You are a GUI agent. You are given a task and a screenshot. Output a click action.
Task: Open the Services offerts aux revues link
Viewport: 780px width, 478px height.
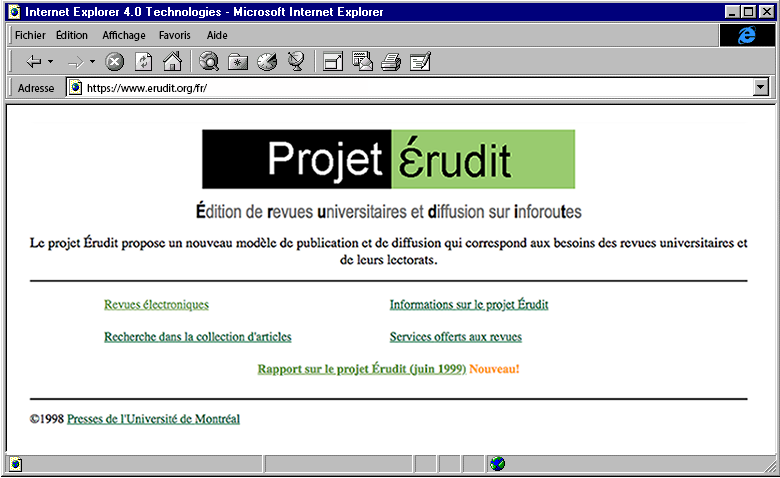[455, 337]
